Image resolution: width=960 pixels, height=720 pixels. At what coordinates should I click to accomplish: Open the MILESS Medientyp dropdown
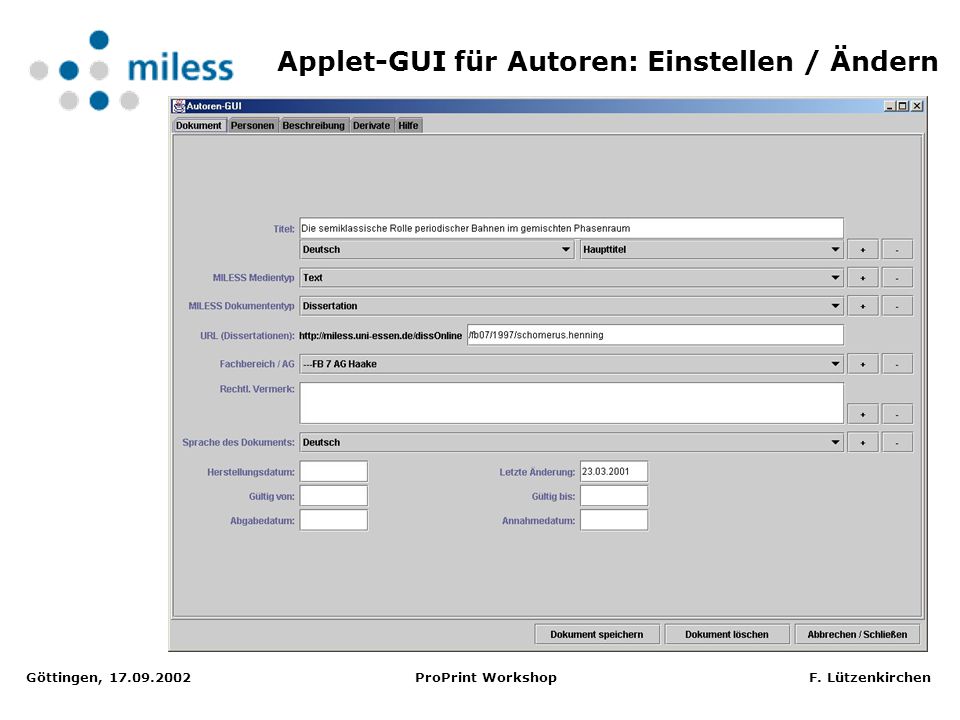571,278
